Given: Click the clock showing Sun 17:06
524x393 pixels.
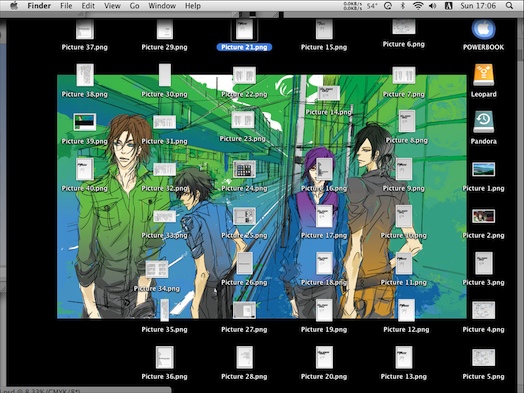Looking at the screenshot, I should (478, 6).
